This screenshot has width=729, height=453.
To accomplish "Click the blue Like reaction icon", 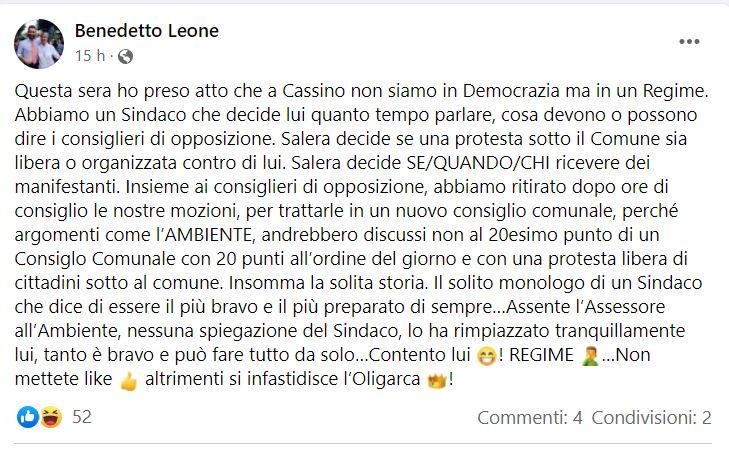I will pyautogui.click(x=27, y=417).
